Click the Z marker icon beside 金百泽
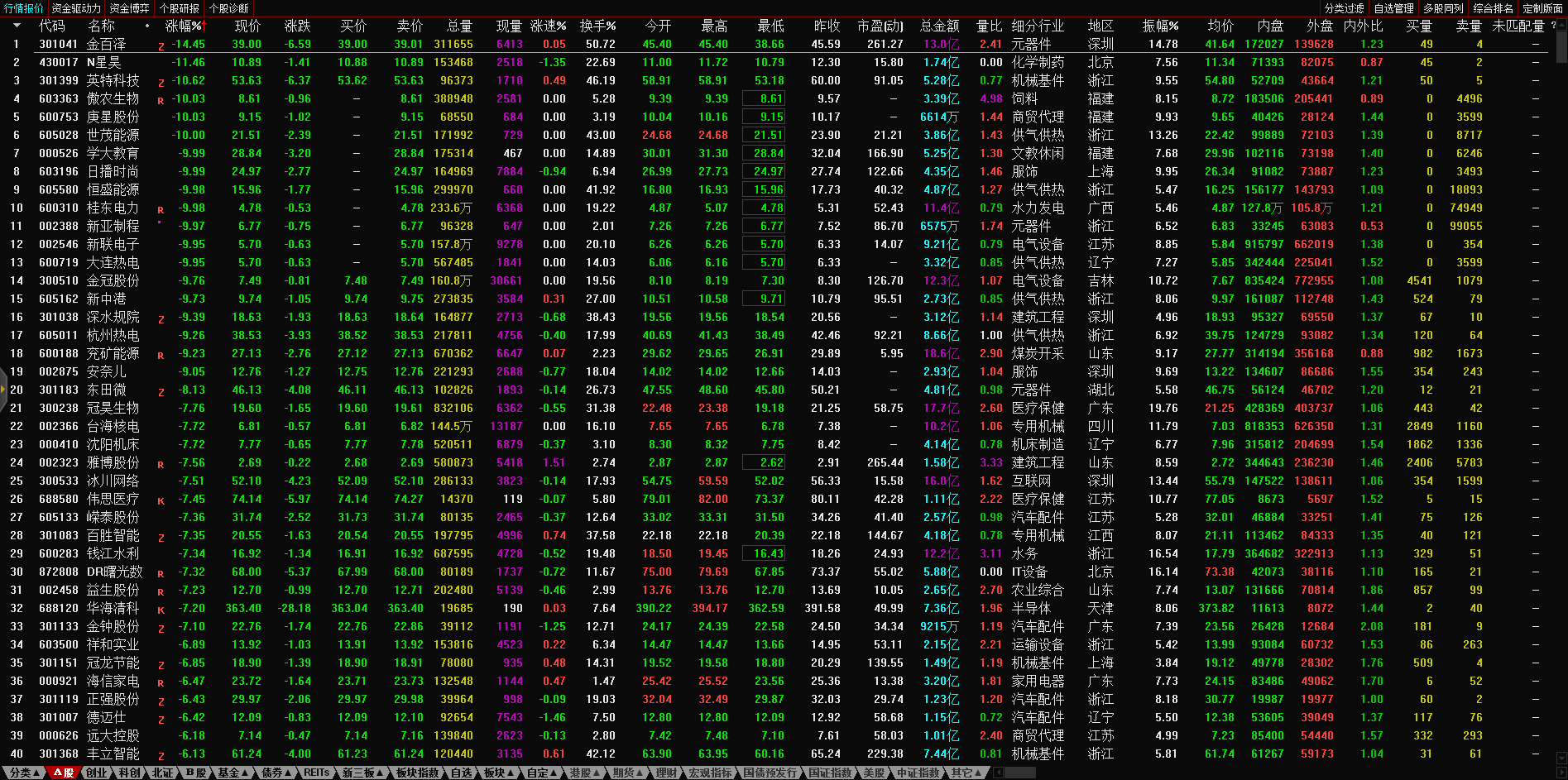The image size is (1568, 780). (x=161, y=46)
